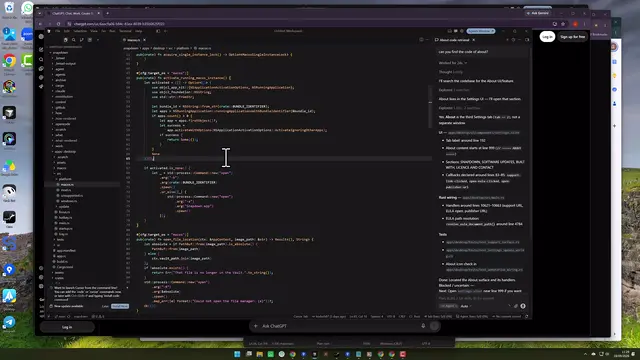Viewport: 640px width, 360px height.
Task: Click Sign up for free button
Action: pos(573,37)
